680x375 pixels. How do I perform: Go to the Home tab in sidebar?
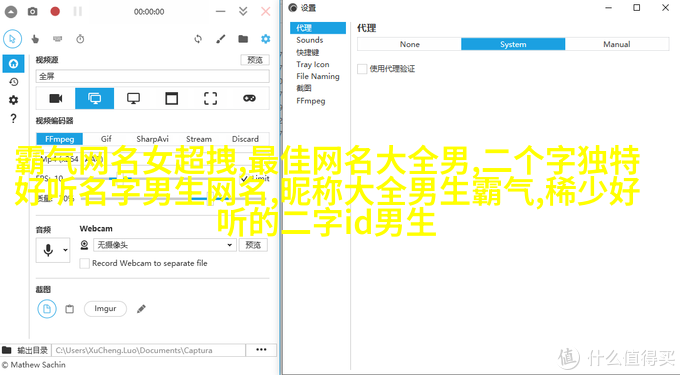(x=13, y=64)
